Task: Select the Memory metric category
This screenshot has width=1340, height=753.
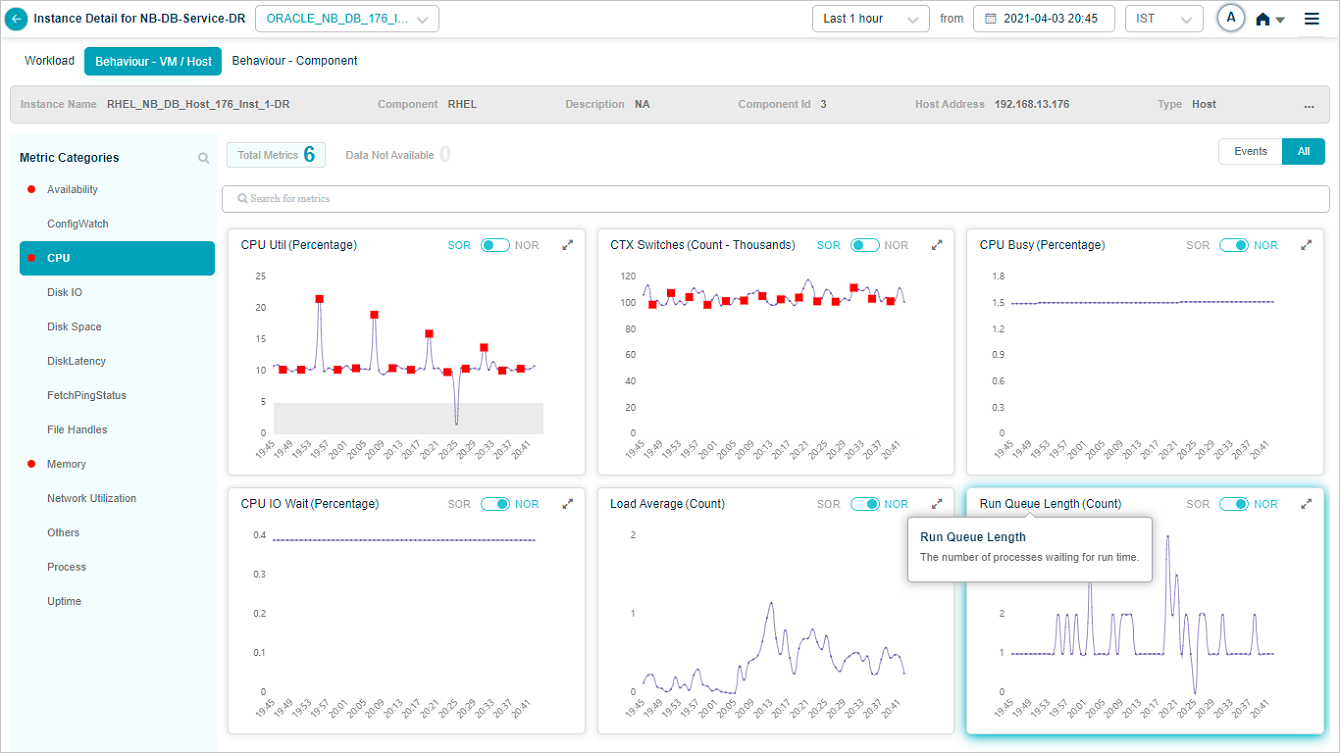Action: (66, 464)
